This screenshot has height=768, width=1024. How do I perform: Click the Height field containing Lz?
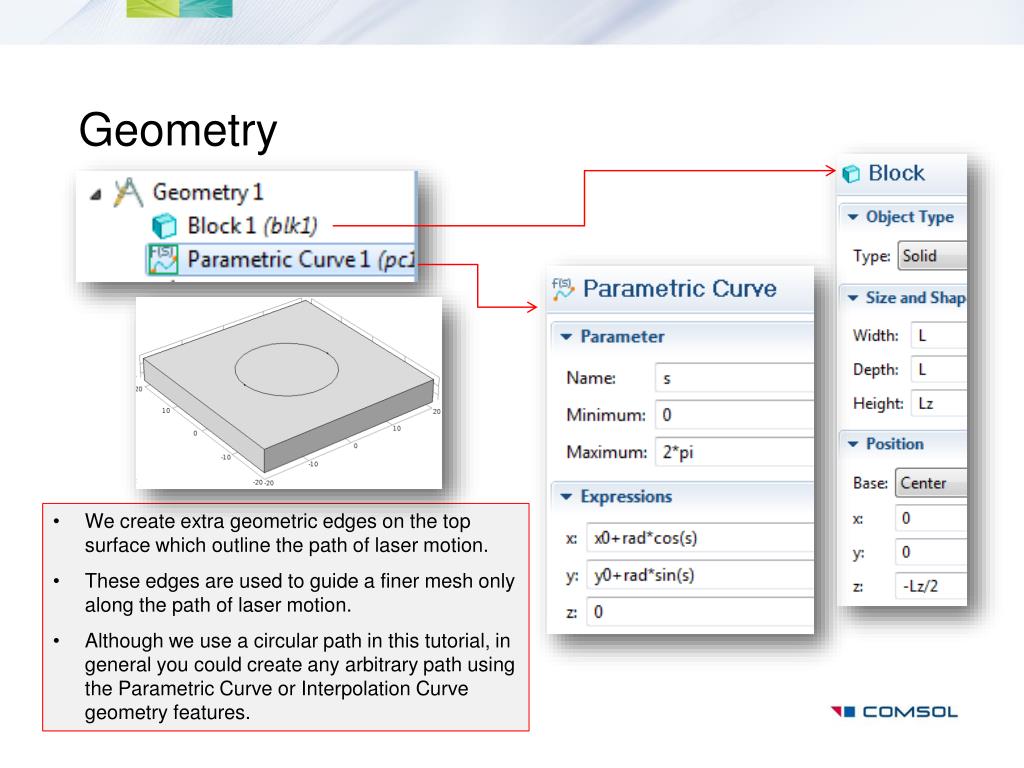click(x=939, y=404)
